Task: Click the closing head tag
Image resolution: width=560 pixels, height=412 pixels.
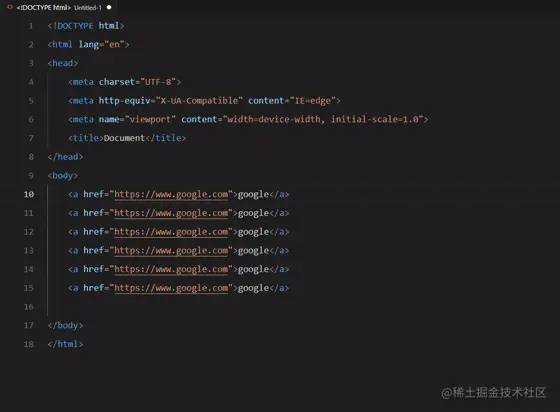Action: 65,157
